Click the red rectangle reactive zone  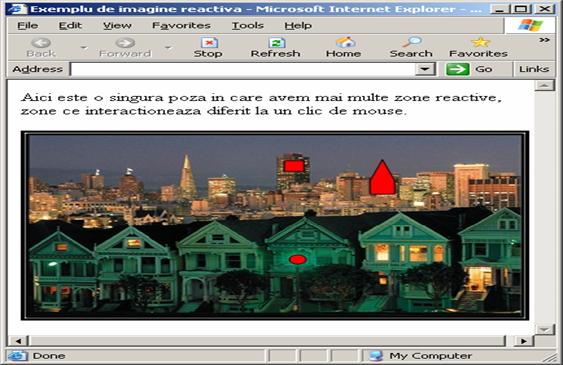[x=294, y=166]
